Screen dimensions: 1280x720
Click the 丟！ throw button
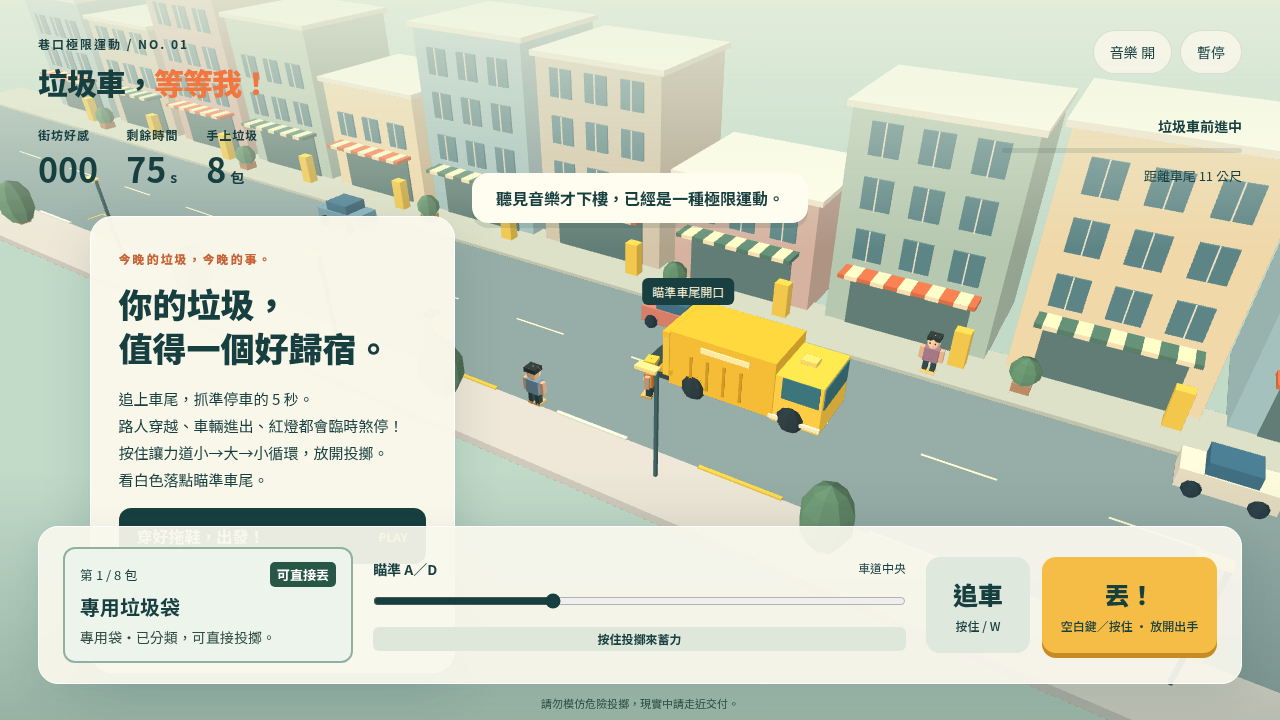(x=1129, y=606)
